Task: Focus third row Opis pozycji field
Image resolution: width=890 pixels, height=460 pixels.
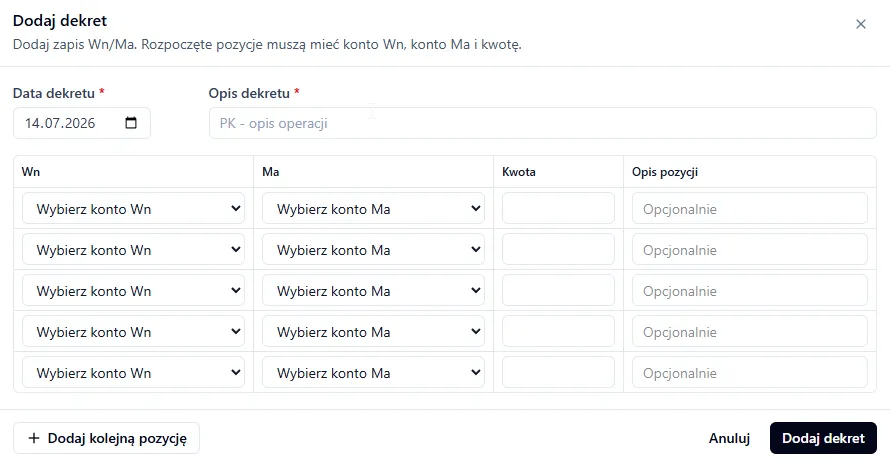Action: 750,290
